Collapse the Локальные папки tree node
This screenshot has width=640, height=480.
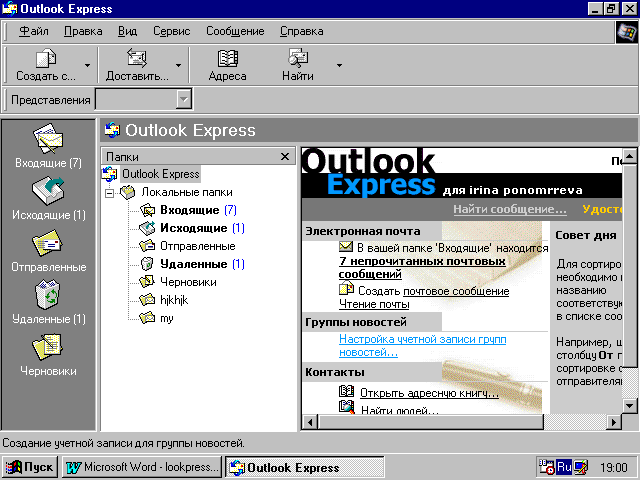click(109, 193)
